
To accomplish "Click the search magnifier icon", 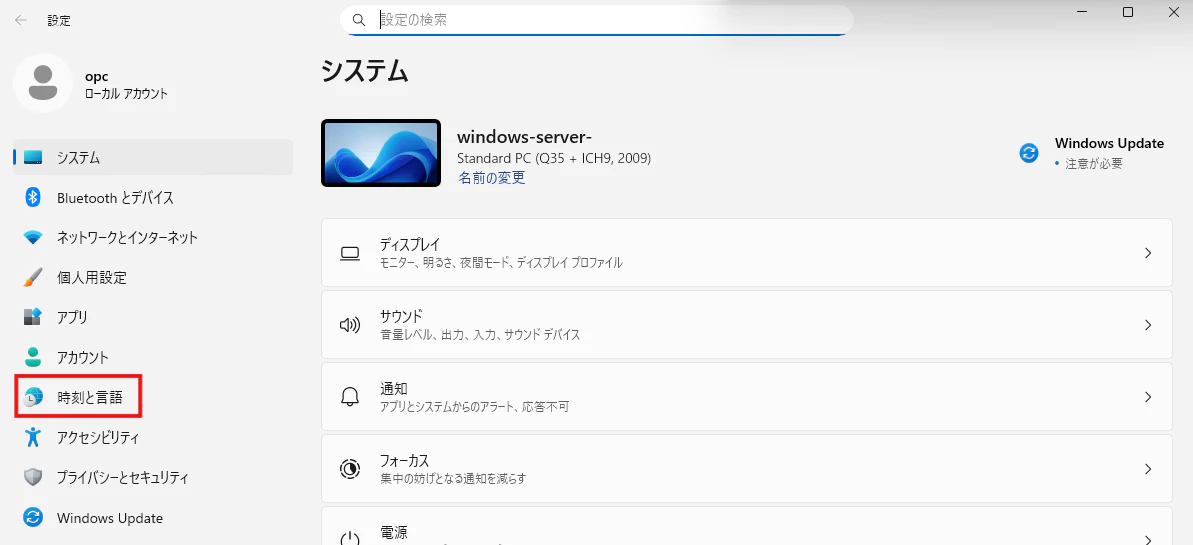I will [358, 20].
